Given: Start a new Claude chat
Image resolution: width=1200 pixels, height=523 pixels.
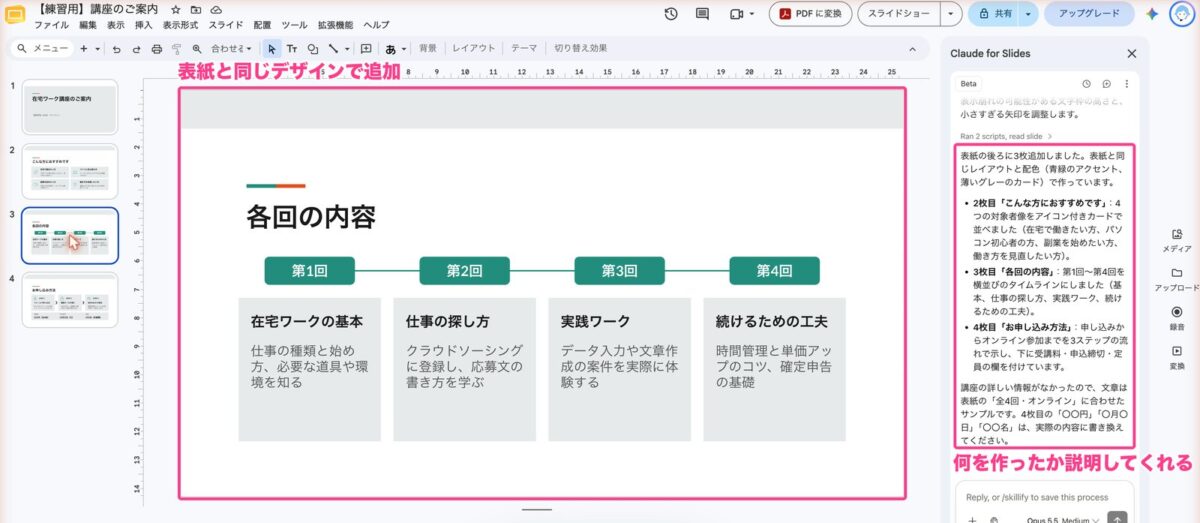Looking at the screenshot, I should [x=1107, y=84].
